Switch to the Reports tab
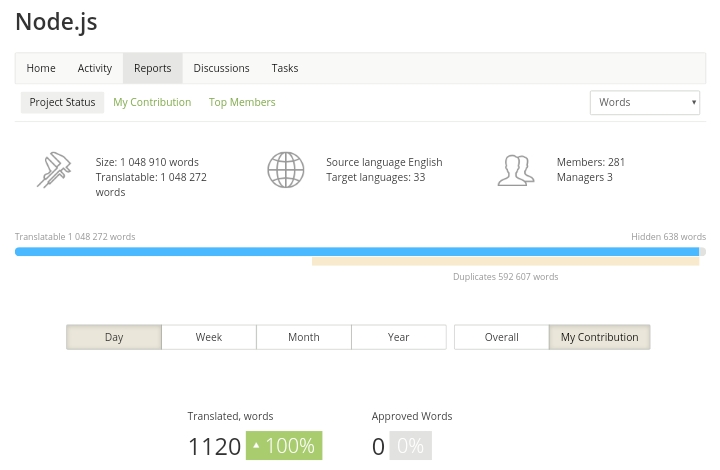This screenshot has height=470, width=720. point(153,68)
